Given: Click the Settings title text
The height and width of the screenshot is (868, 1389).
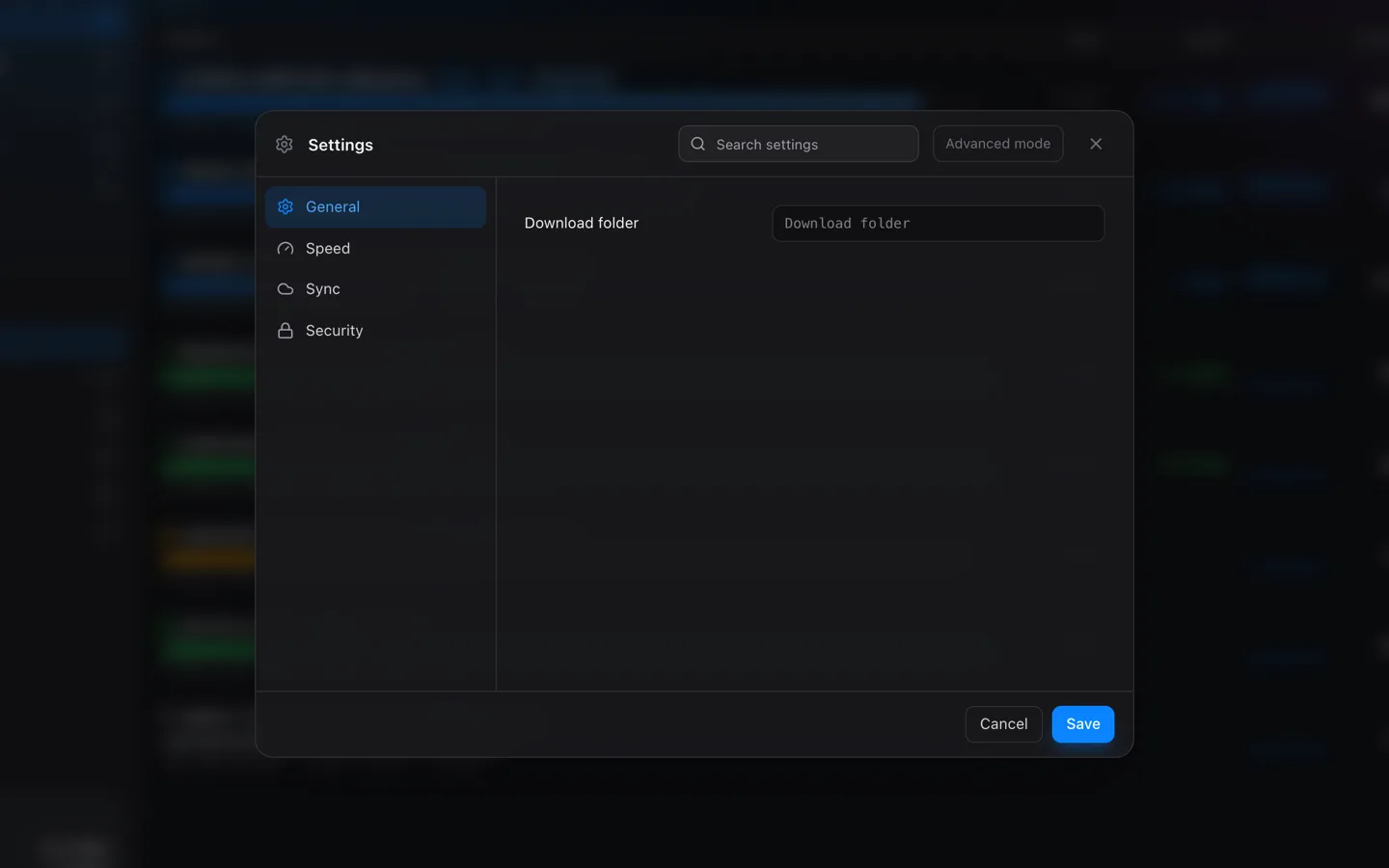Looking at the screenshot, I should pos(340,145).
